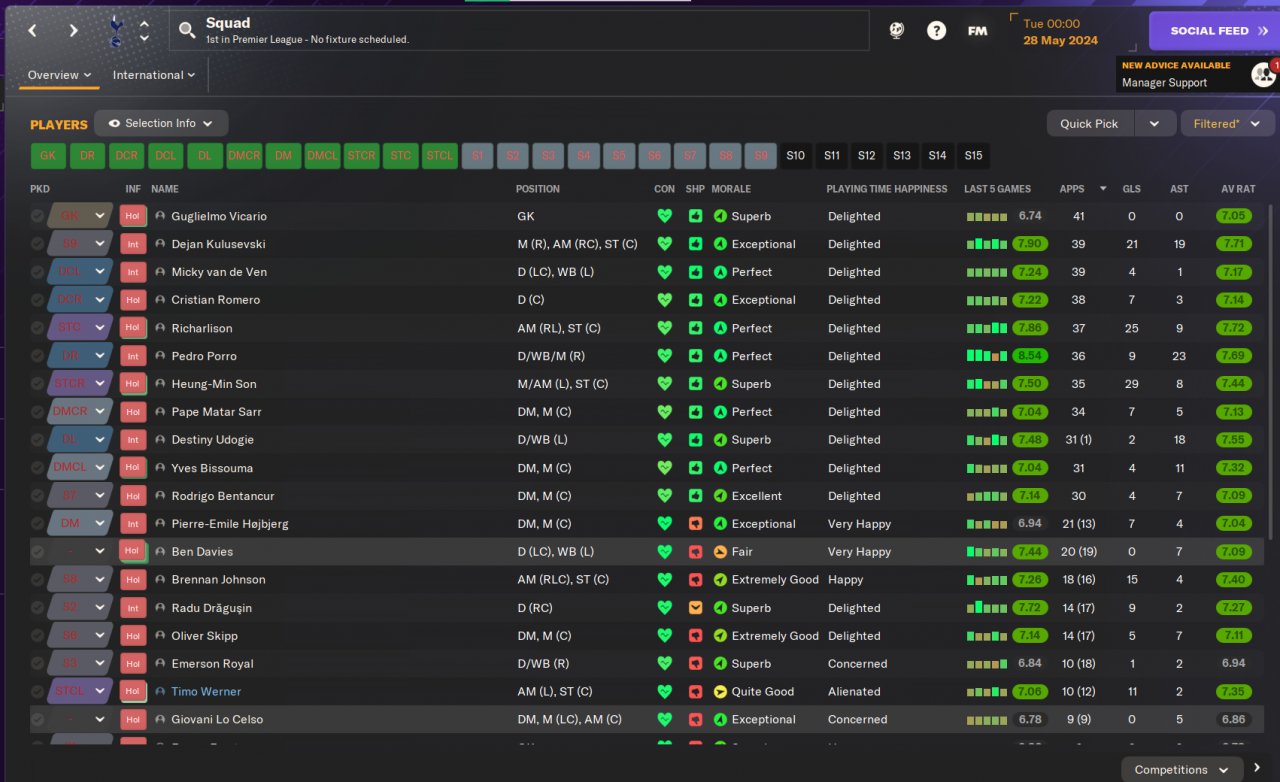1280x782 pixels.
Task: Click the 28 May 2024 date display
Action: pyautogui.click(x=1060, y=41)
